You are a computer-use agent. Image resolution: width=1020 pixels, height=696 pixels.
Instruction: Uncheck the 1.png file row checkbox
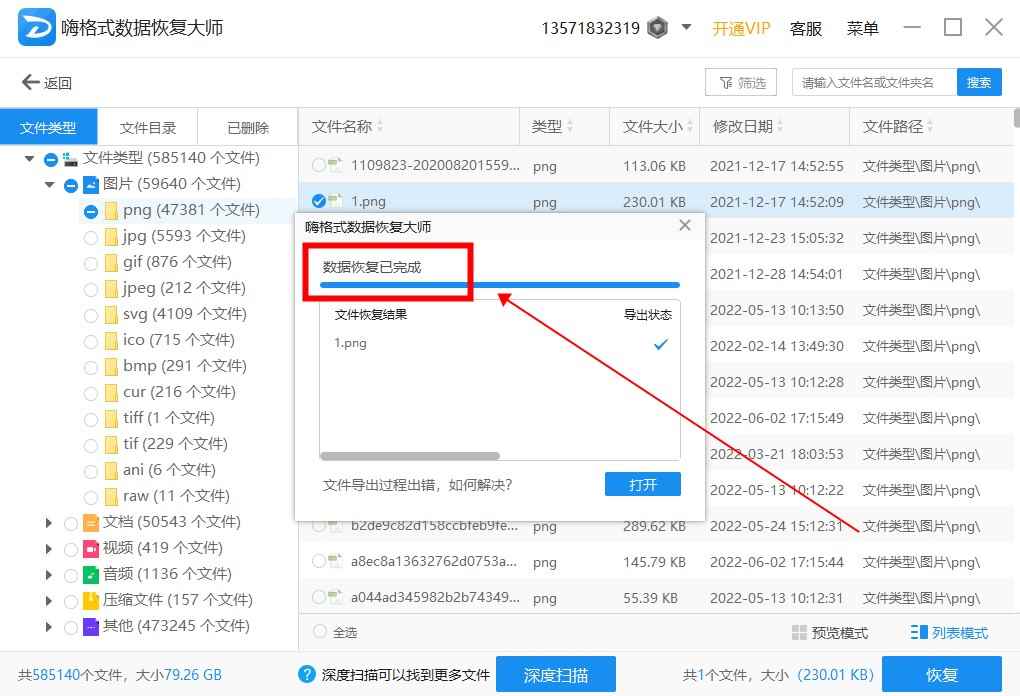(x=319, y=201)
